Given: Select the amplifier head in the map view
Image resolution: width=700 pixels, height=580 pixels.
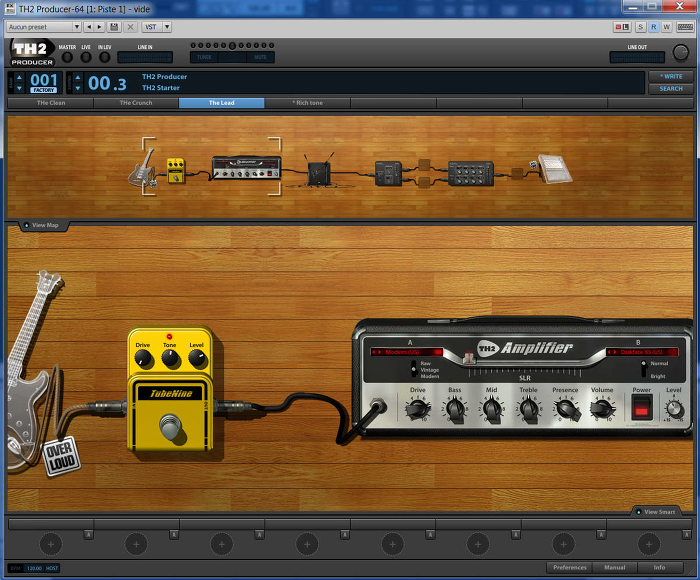Looking at the screenshot, I should (x=247, y=168).
